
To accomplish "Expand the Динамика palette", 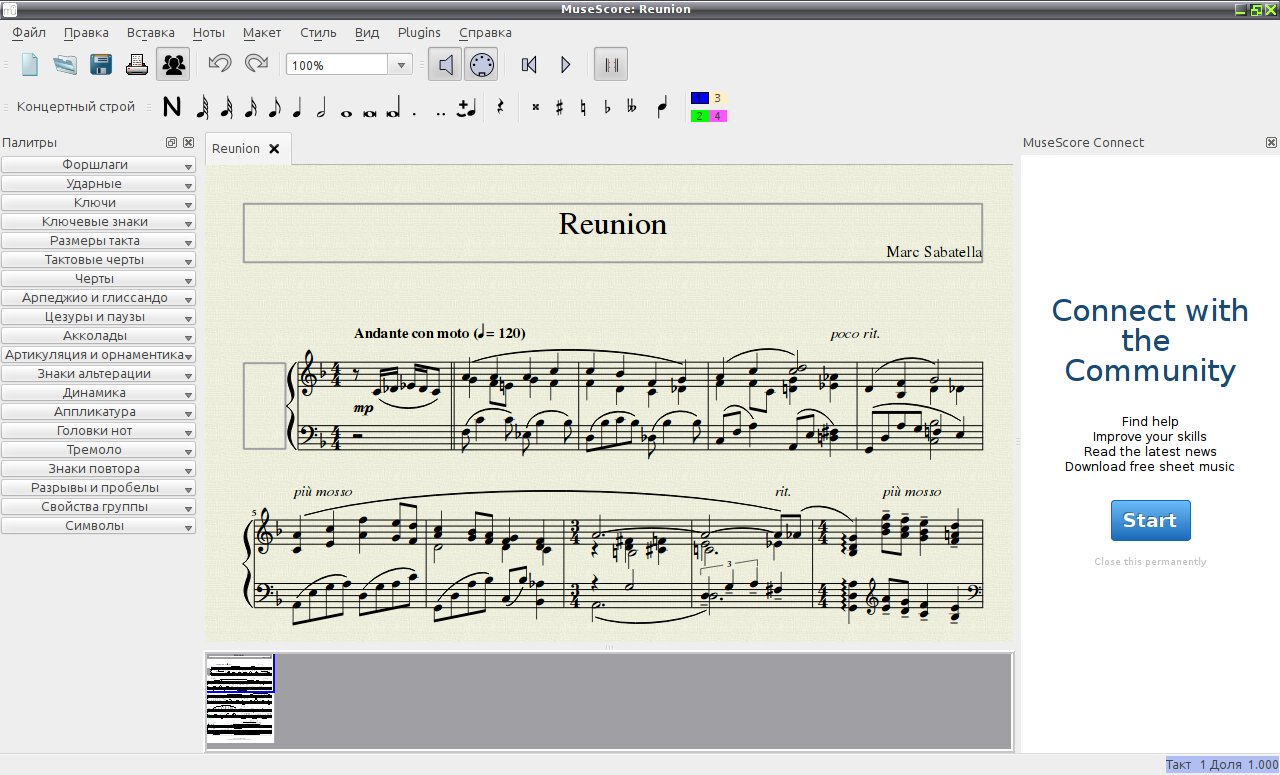I will click(98, 393).
